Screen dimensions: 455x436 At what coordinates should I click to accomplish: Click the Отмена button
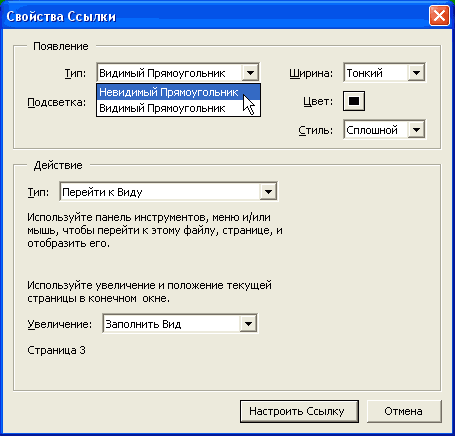(x=404, y=411)
